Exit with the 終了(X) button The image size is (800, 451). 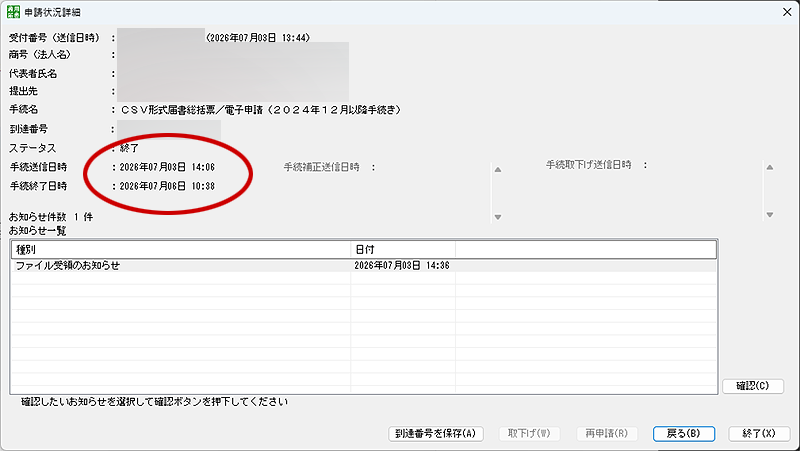pyautogui.click(x=759, y=434)
